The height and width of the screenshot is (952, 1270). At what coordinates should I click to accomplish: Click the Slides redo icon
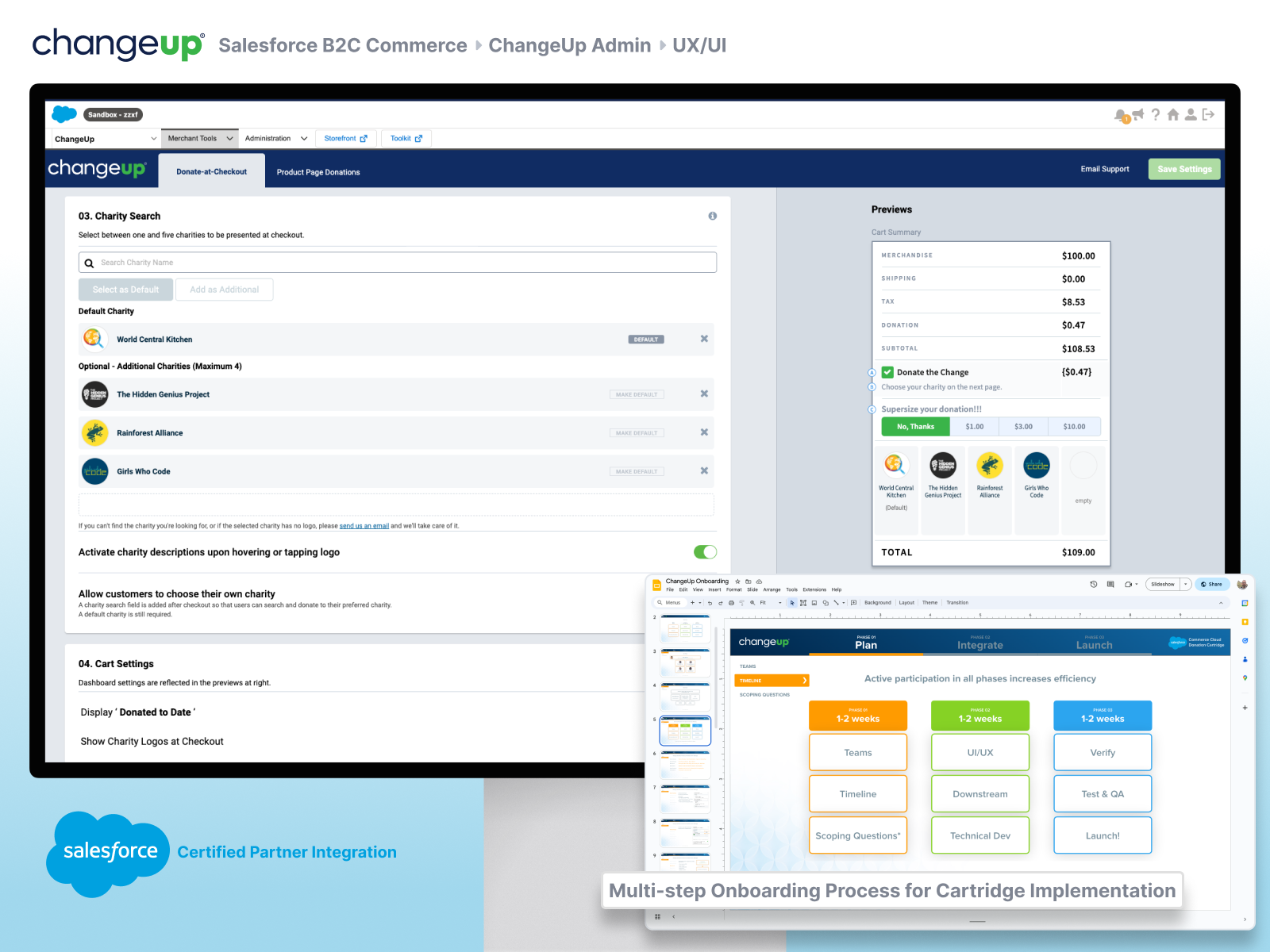coord(721,603)
